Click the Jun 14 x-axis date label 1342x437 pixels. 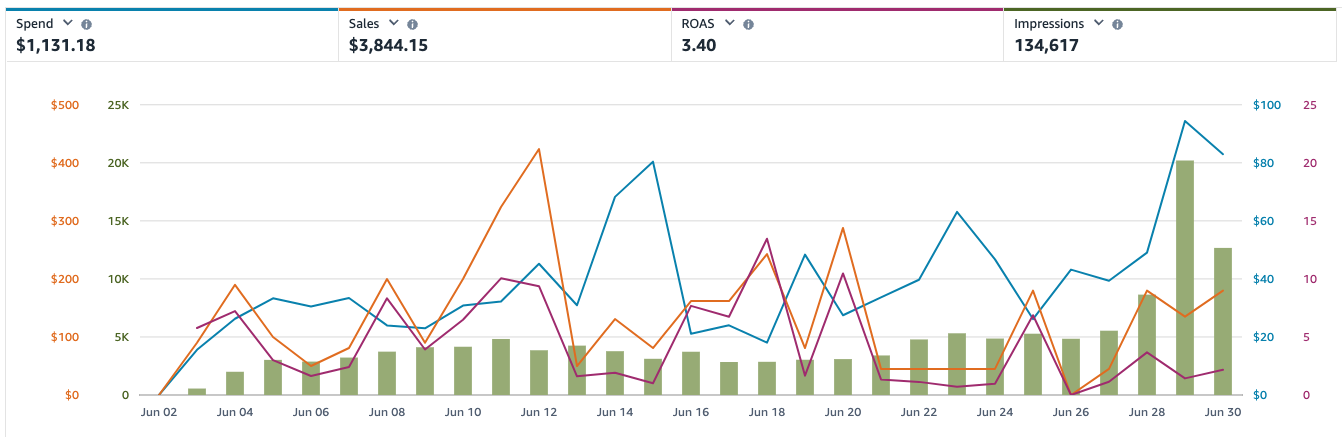coord(615,412)
